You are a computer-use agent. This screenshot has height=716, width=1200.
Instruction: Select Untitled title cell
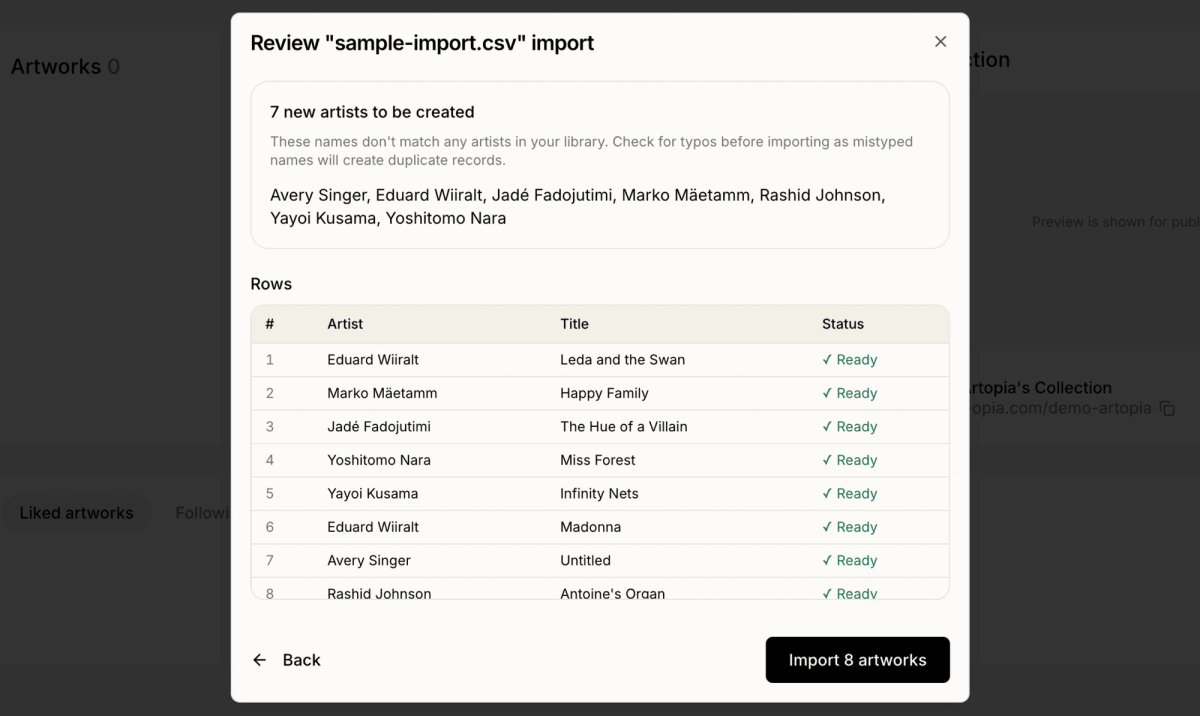[x=585, y=560]
